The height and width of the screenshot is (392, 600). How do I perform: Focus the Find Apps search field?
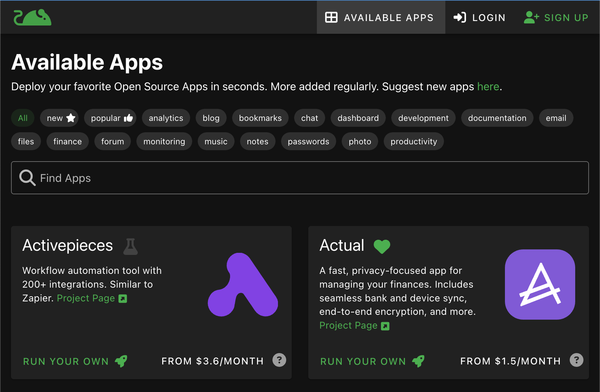(300, 178)
